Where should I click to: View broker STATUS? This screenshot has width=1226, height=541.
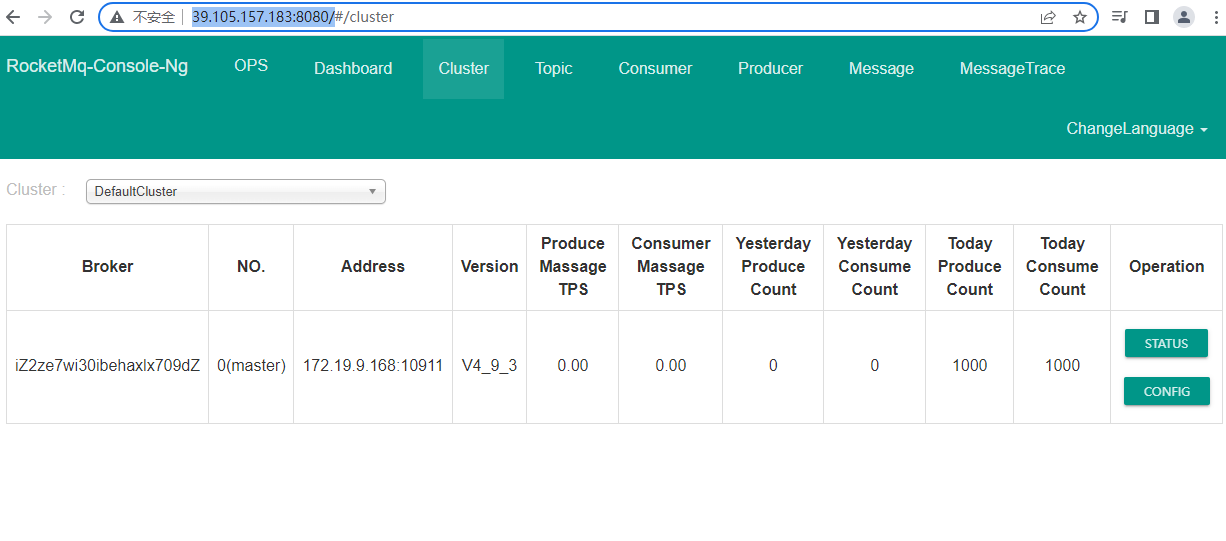point(1166,343)
